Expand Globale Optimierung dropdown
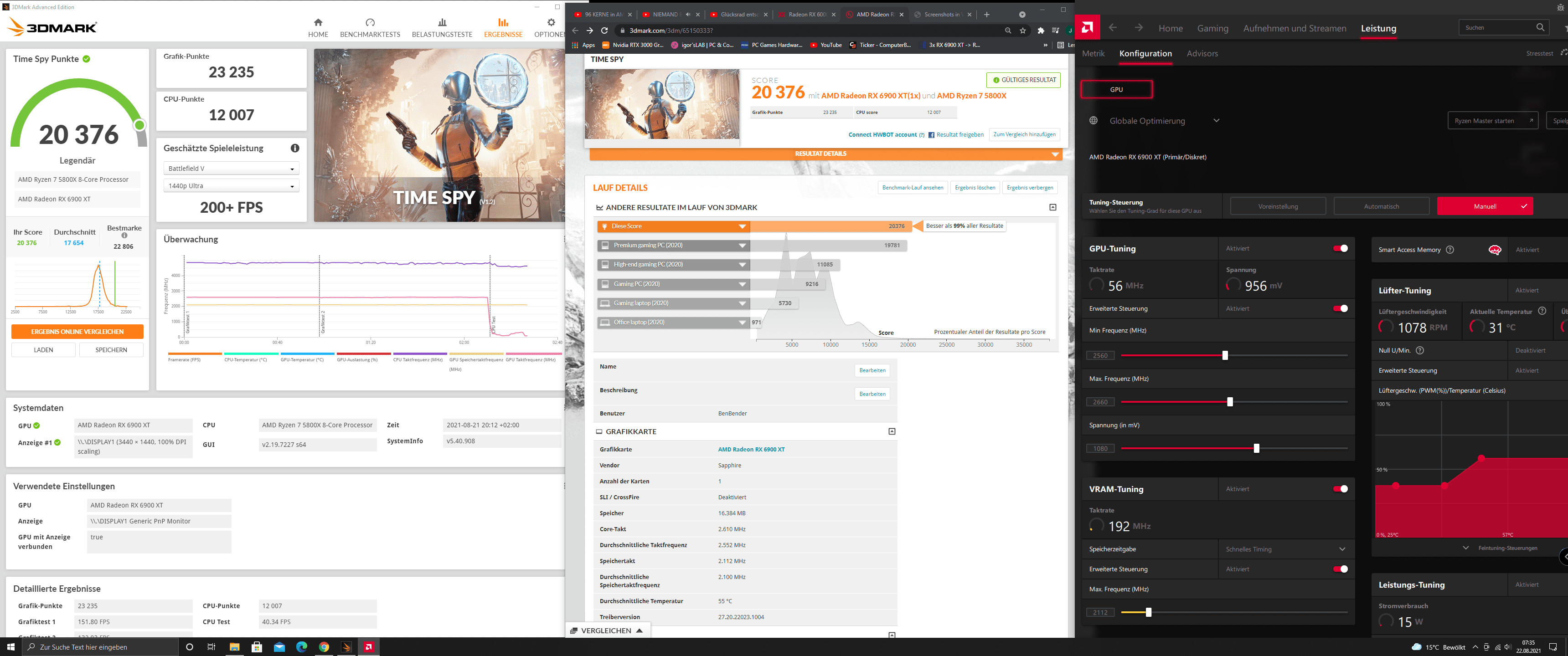1568x656 pixels. (x=1216, y=120)
